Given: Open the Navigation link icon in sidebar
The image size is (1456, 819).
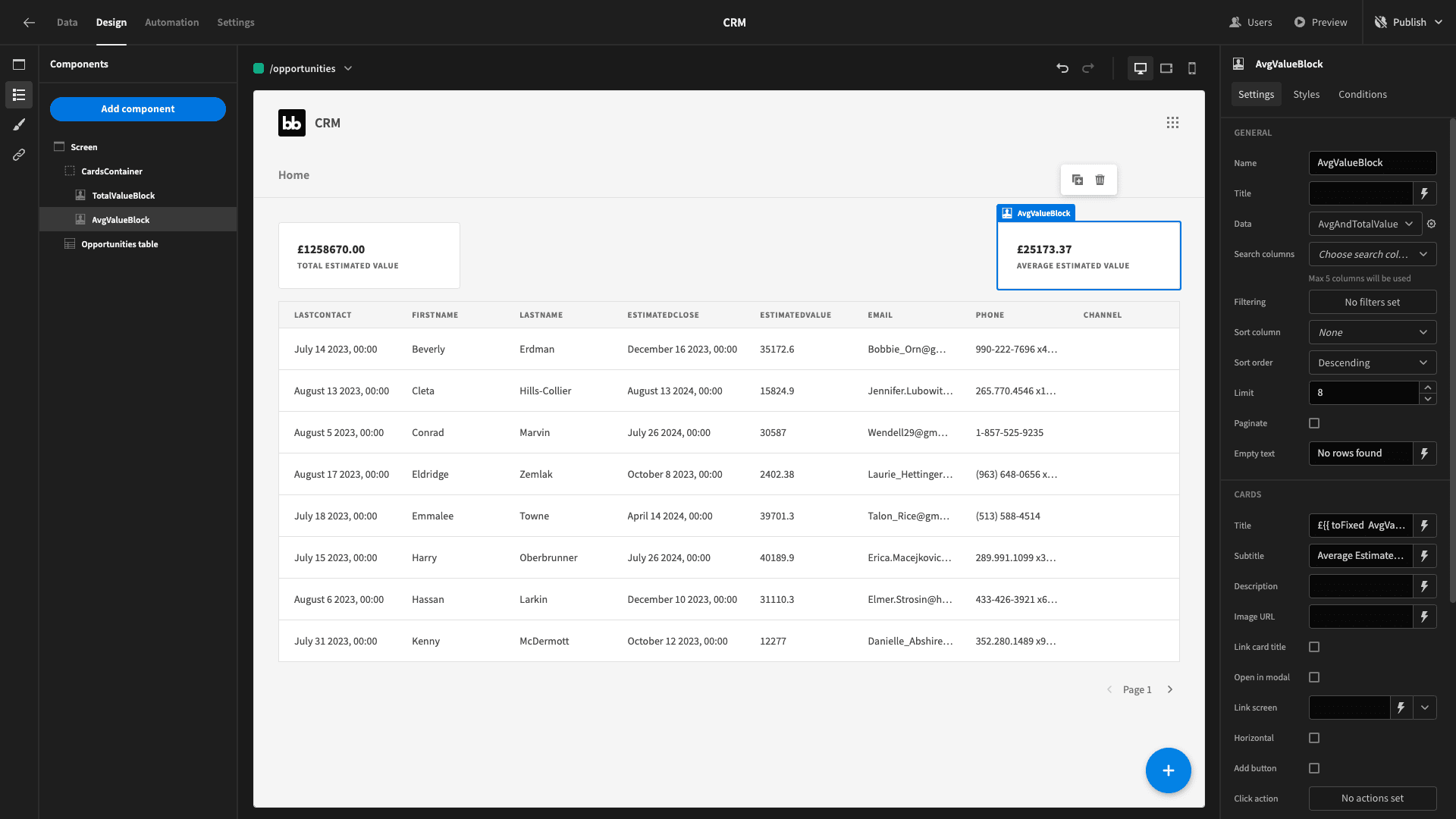Looking at the screenshot, I should pyautogui.click(x=19, y=155).
